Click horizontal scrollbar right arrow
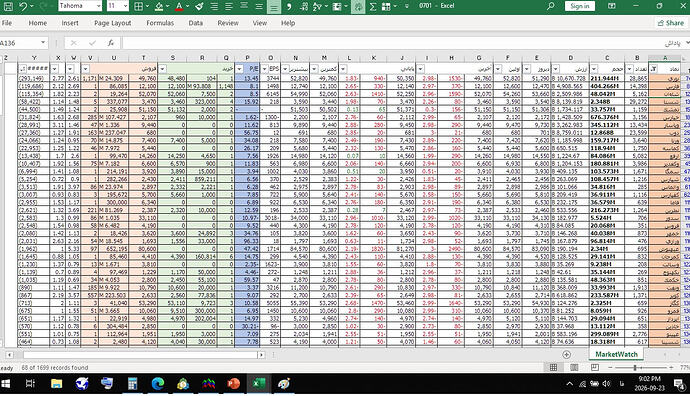 261,355
